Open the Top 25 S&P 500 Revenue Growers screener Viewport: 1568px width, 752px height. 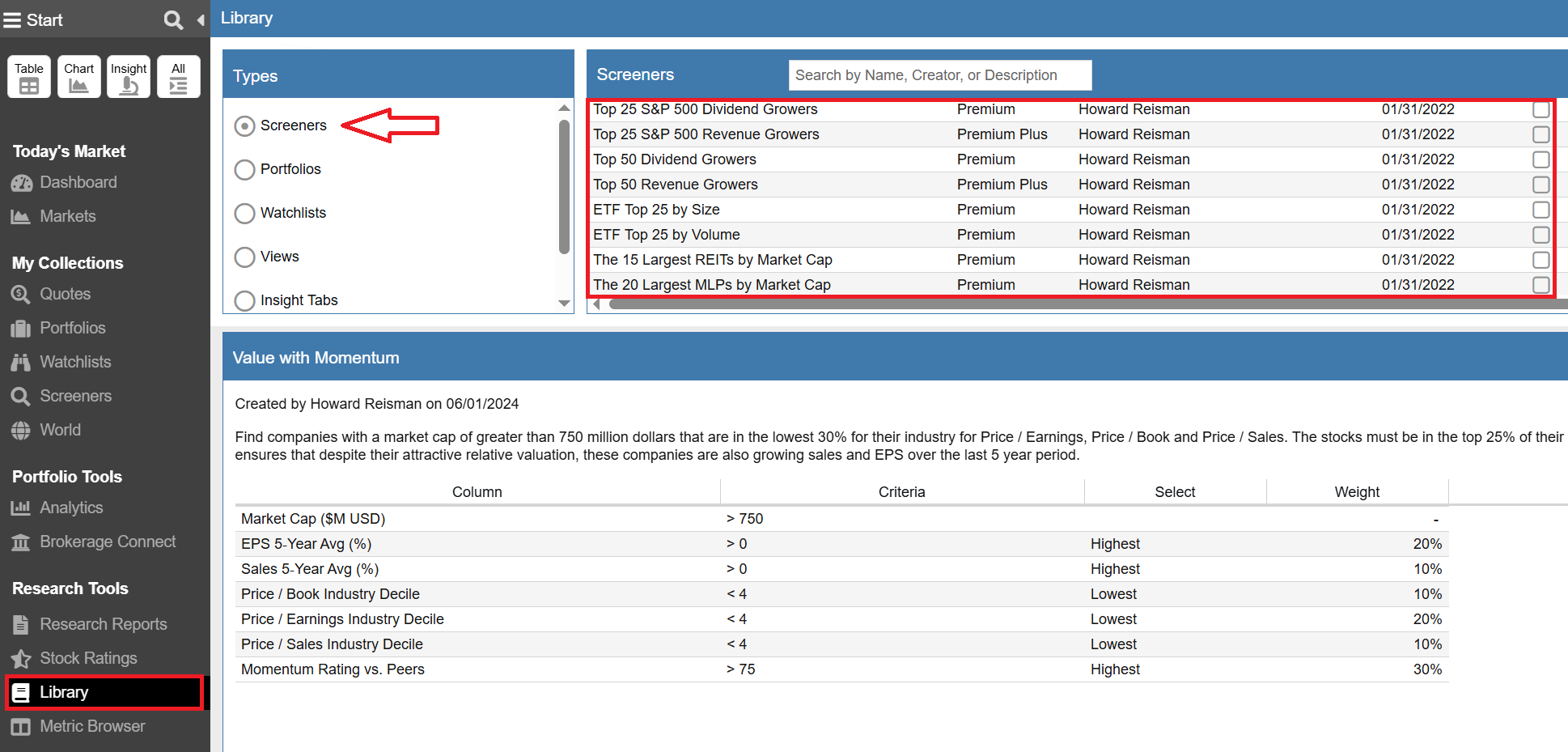coord(706,134)
